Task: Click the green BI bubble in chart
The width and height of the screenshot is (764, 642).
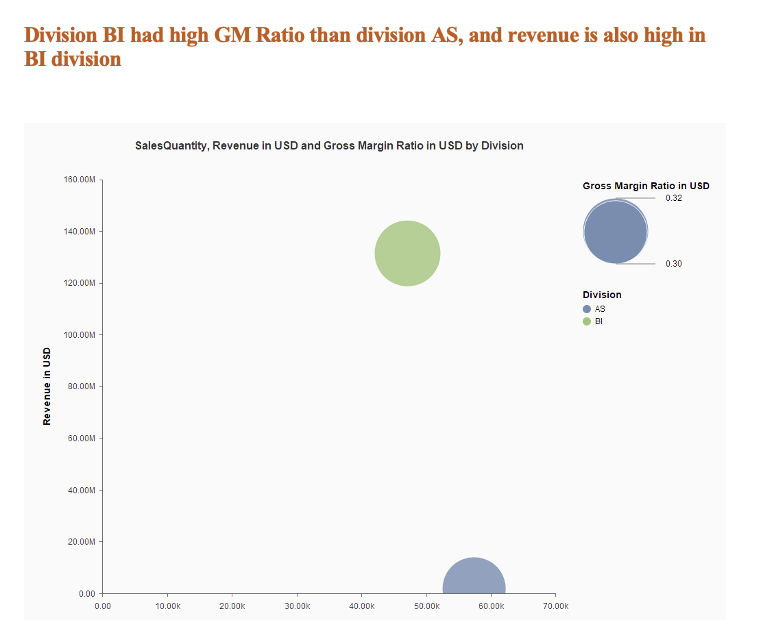Action: tap(407, 254)
